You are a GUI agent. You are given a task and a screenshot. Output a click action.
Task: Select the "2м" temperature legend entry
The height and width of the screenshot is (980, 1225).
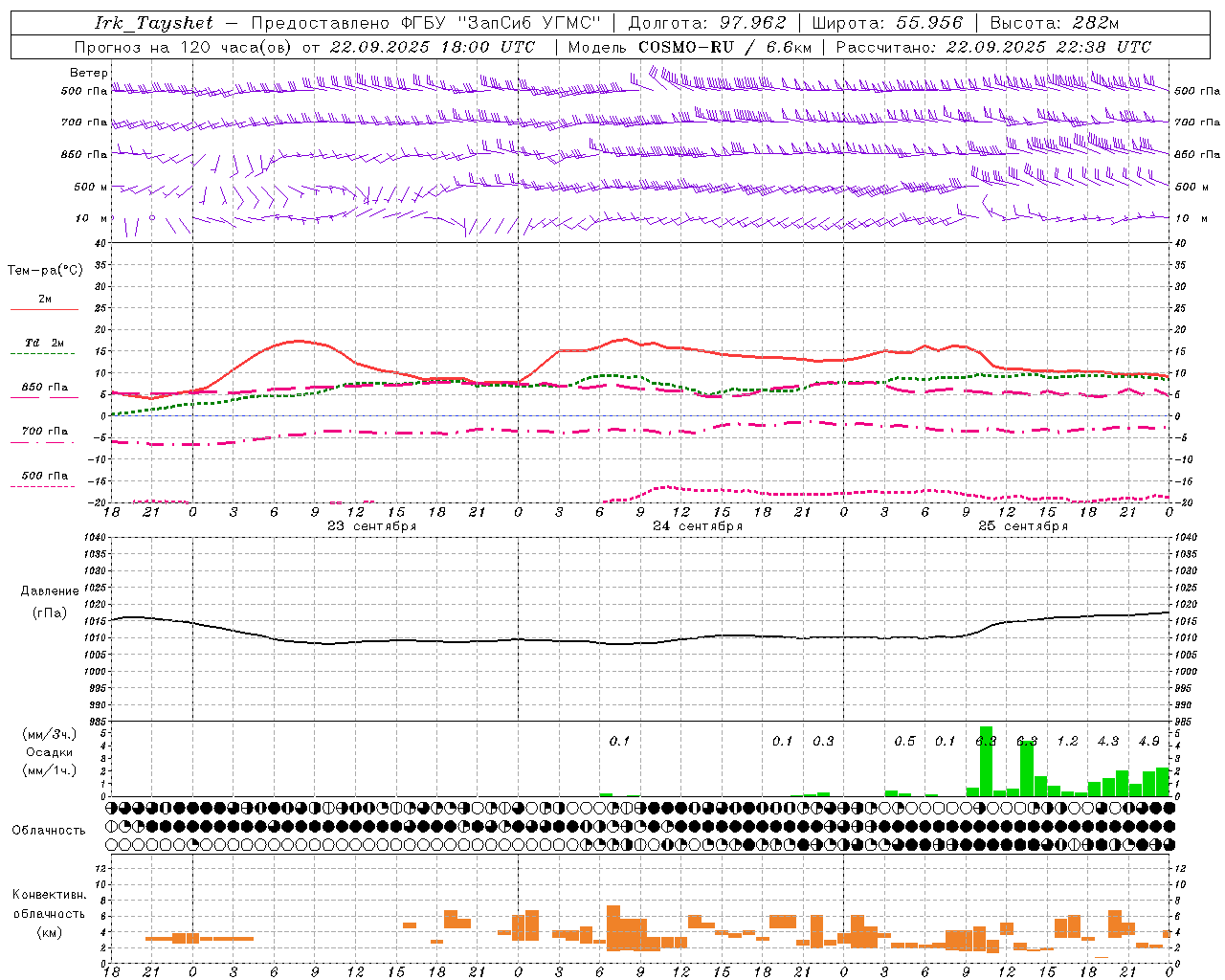tap(45, 300)
